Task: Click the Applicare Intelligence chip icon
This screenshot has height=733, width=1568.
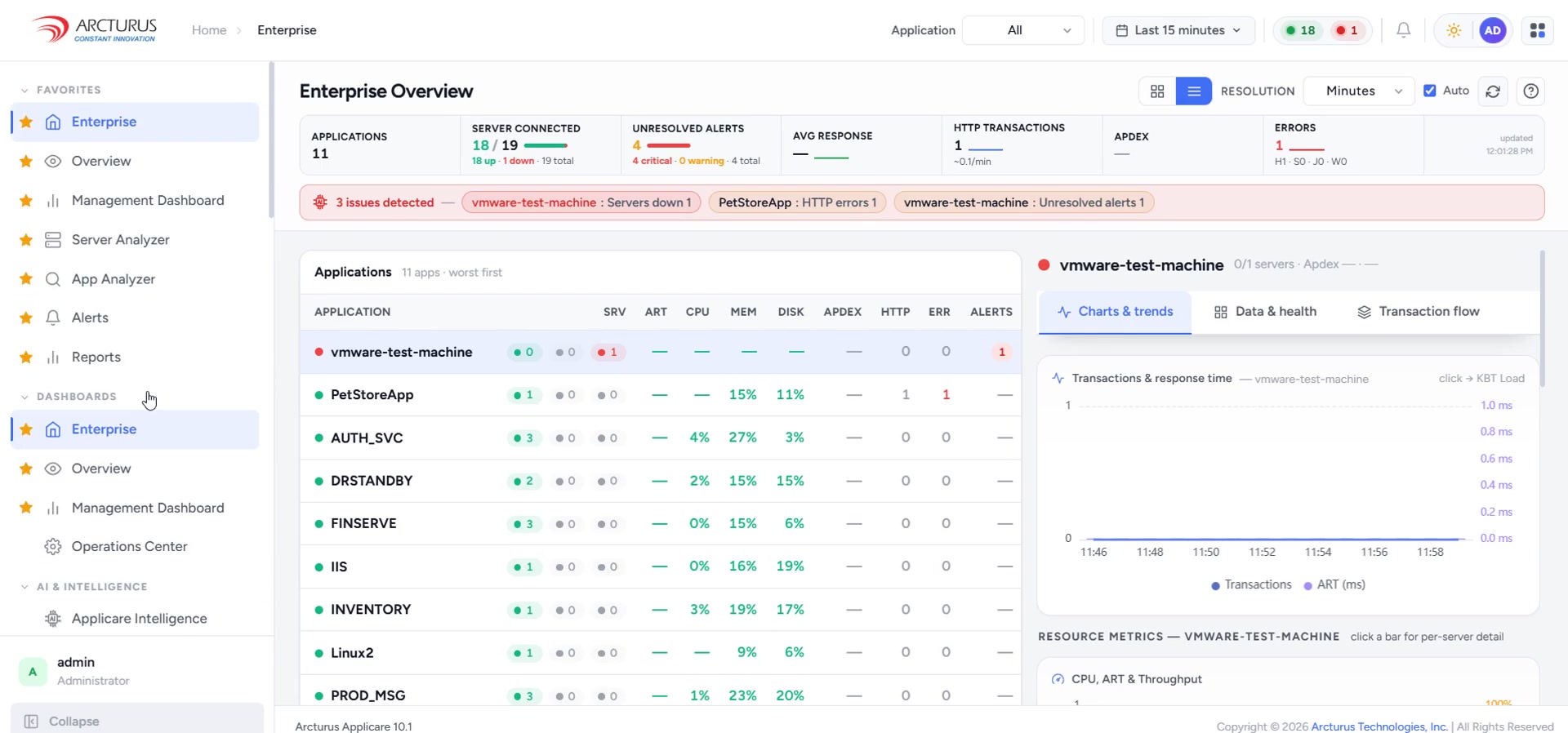Action: [53, 619]
